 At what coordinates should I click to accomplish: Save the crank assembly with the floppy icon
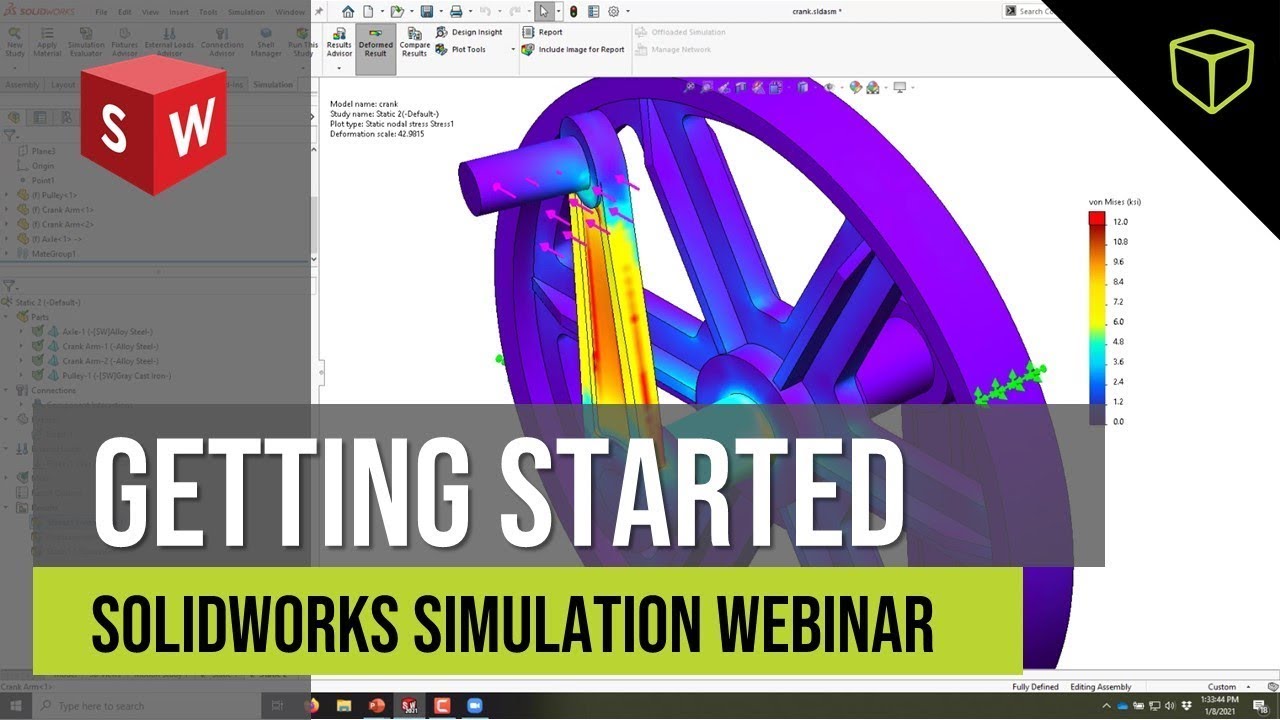[x=426, y=11]
